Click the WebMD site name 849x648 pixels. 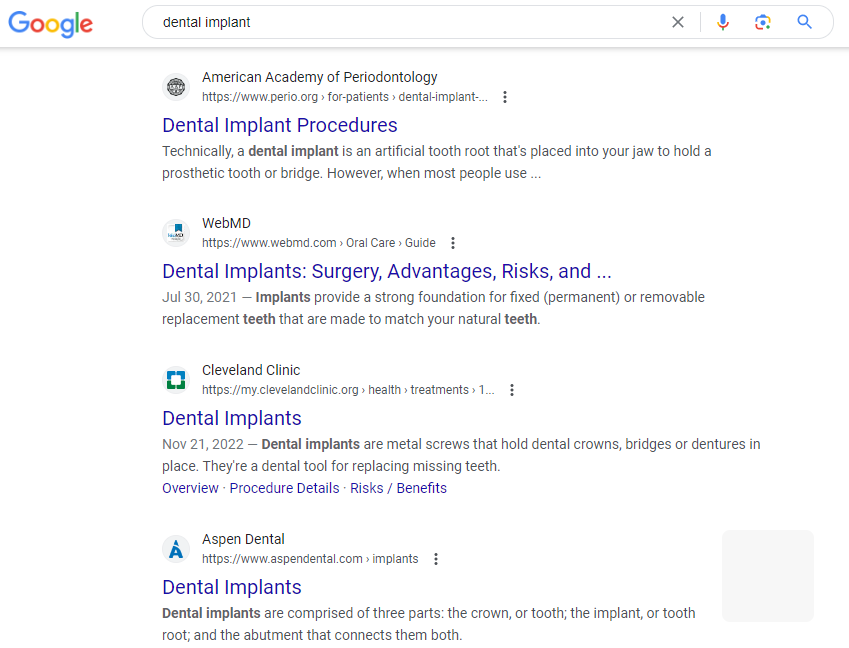226,224
